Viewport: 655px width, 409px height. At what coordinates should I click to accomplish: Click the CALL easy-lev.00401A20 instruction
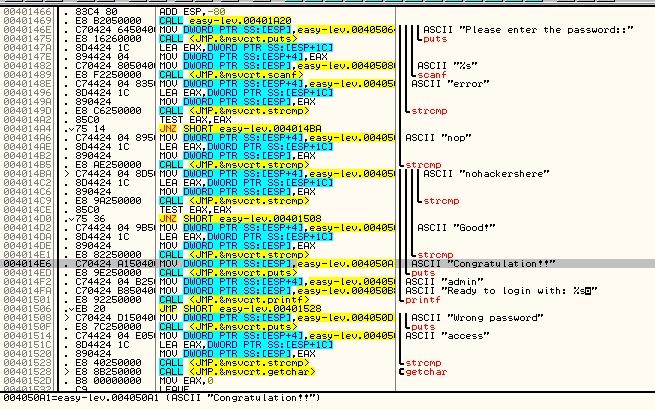click(225, 20)
